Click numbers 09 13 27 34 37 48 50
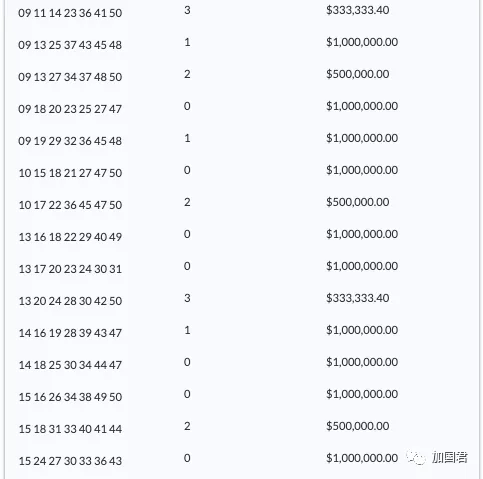 coord(70,77)
